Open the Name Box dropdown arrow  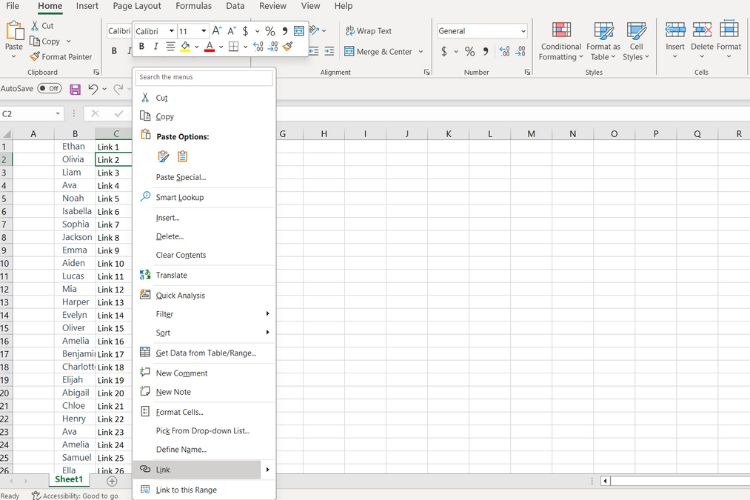point(58,113)
